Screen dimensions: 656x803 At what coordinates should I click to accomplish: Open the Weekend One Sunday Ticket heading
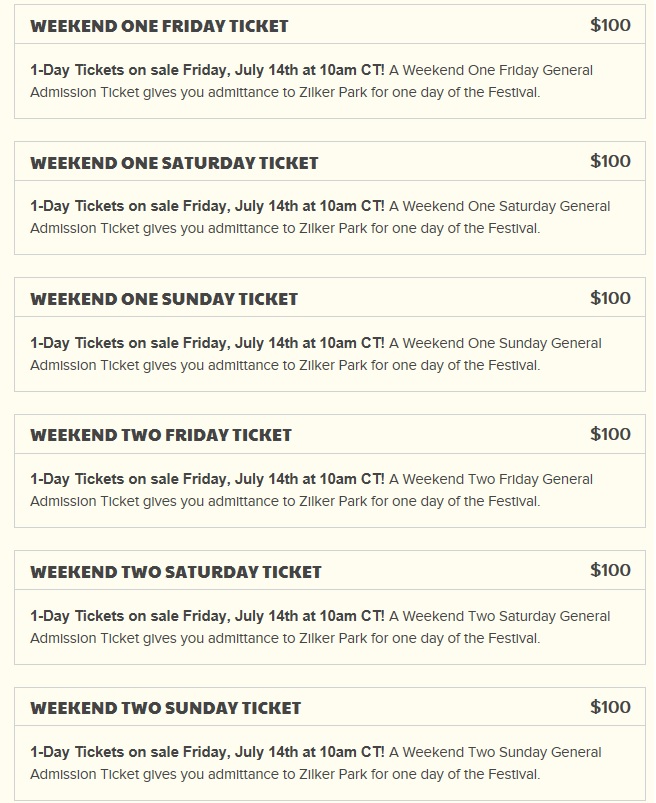164,299
